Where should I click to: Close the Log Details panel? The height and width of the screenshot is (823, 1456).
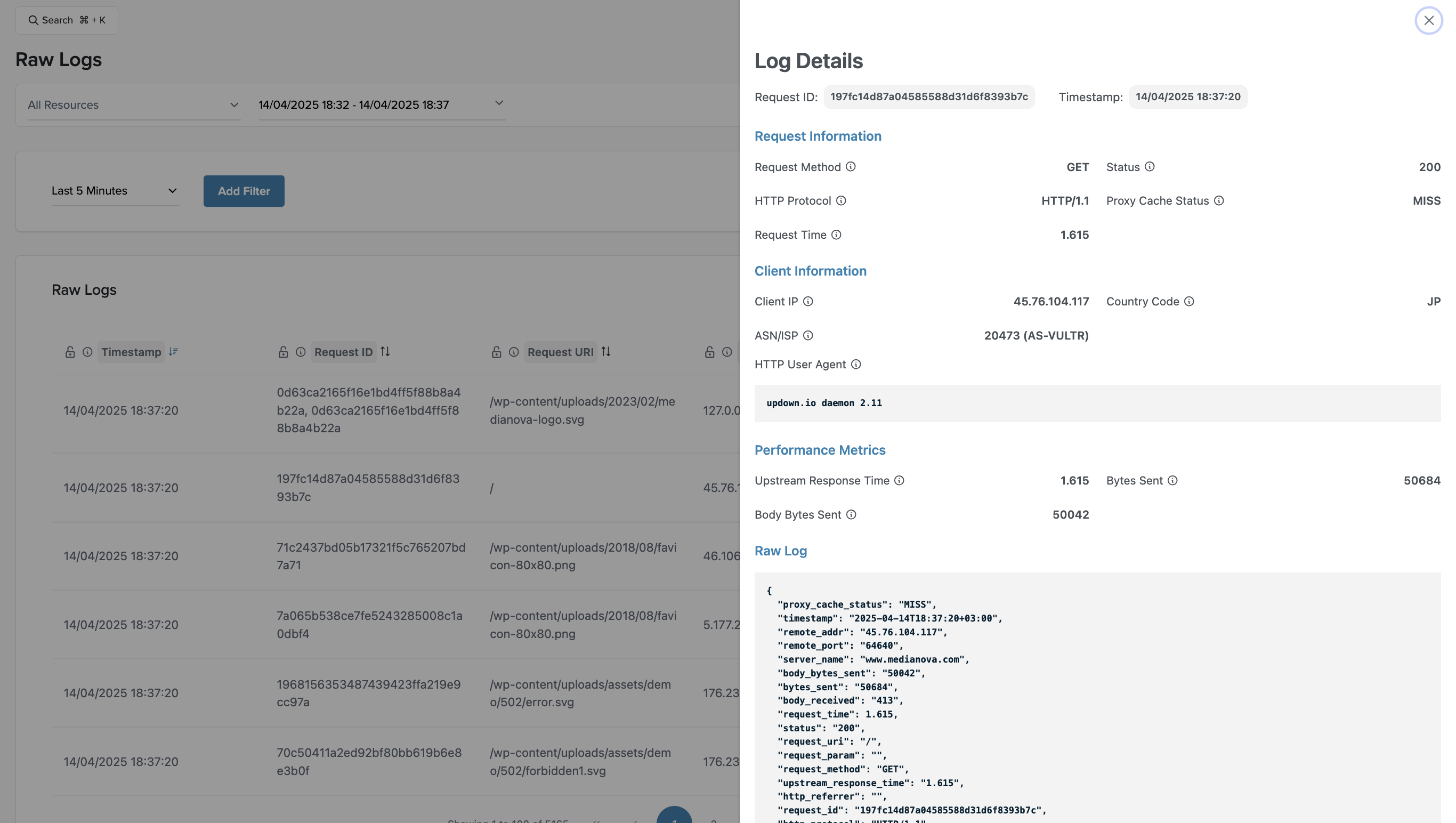[1428, 20]
